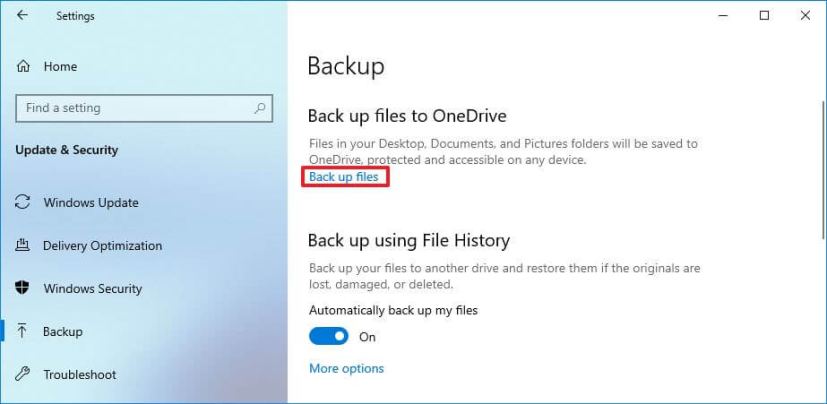Viewport: 827px width, 404px height.
Task: Click the Windows Security shield icon
Action: coord(23,288)
